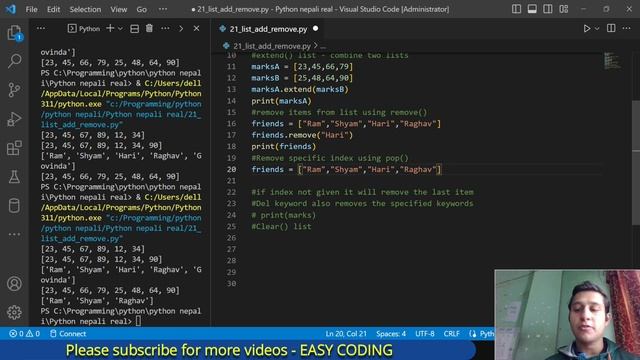Viewport: 640px width, 360px height.
Task: Open the run options dropdown arrow
Action: click(x=597, y=29)
